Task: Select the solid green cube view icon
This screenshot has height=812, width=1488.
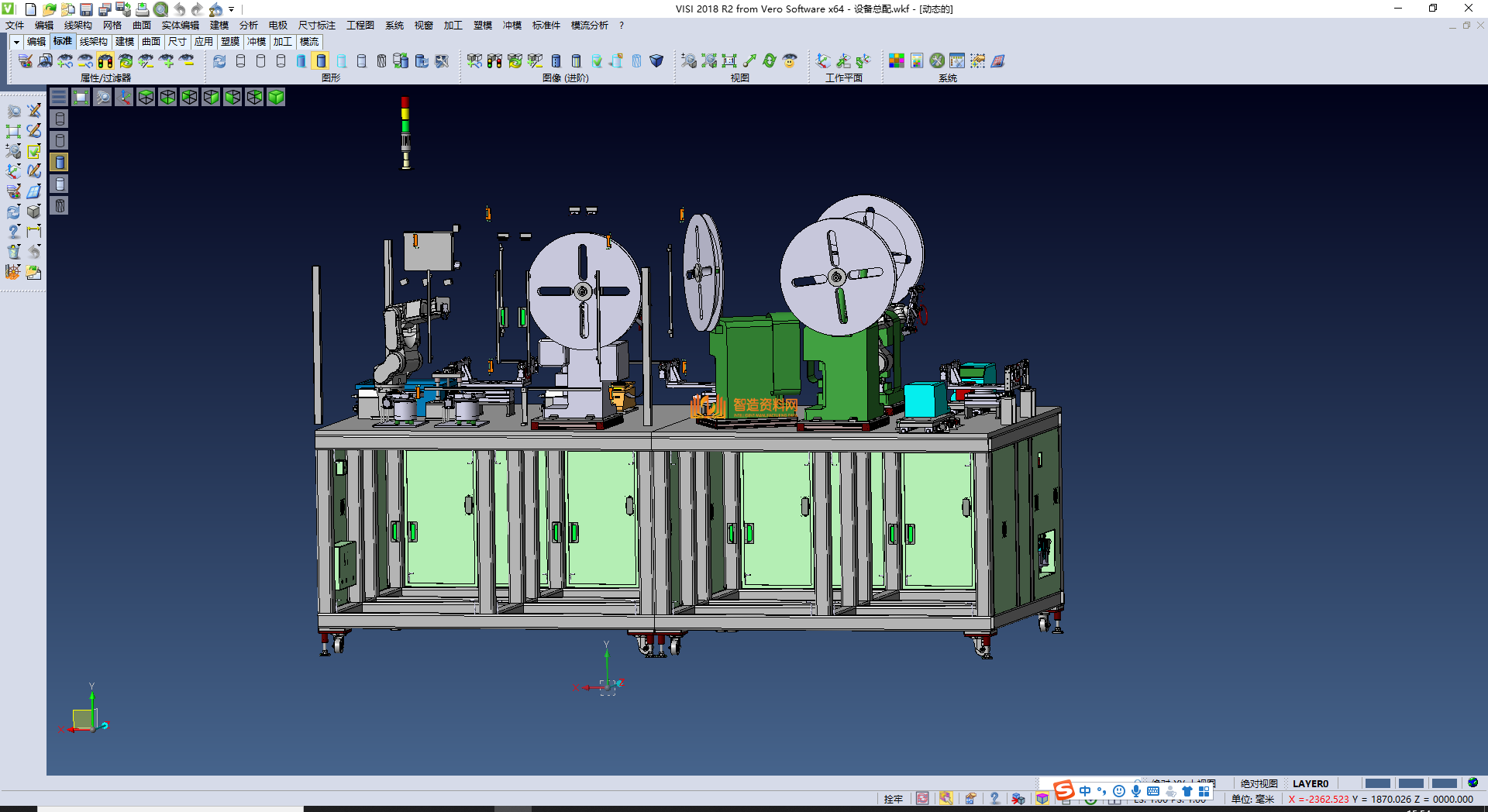Action: pyautogui.click(x=276, y=97)
